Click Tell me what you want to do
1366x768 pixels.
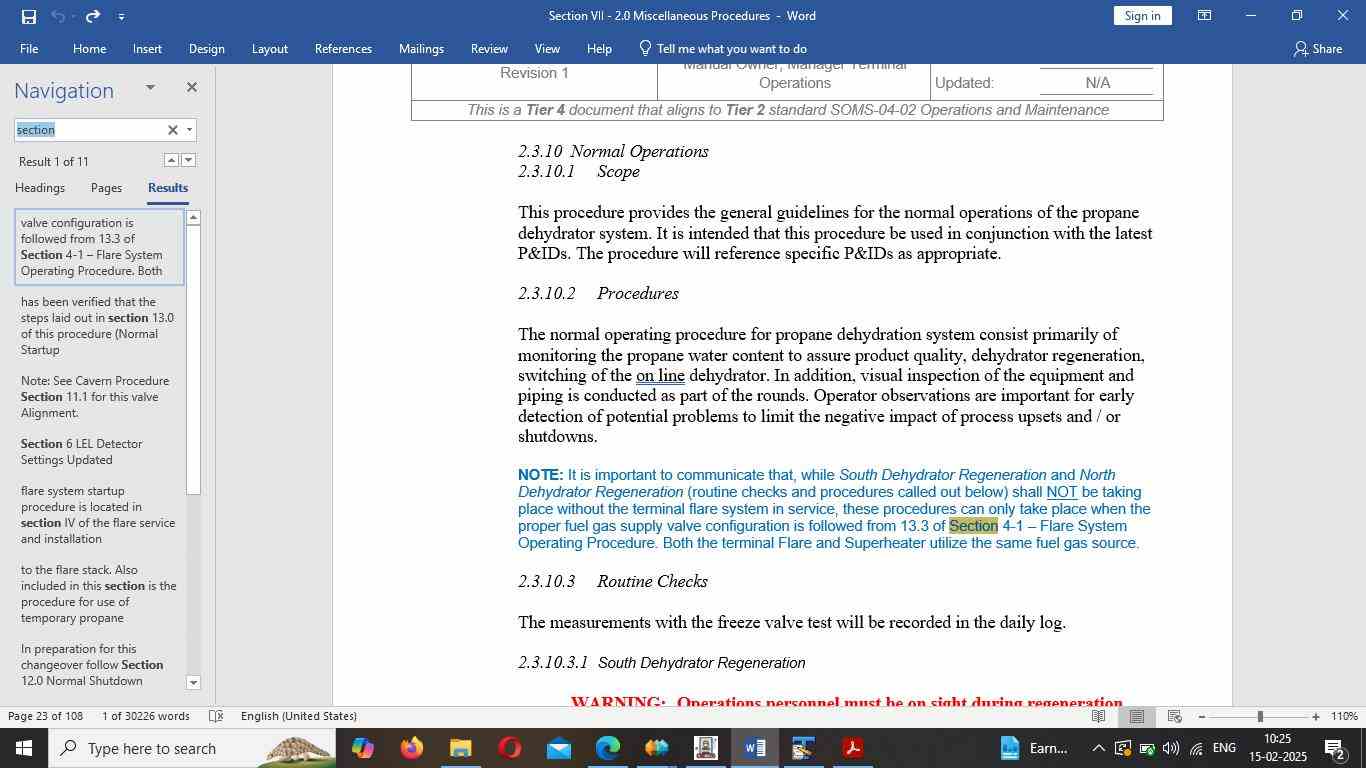tap(722, 48)
